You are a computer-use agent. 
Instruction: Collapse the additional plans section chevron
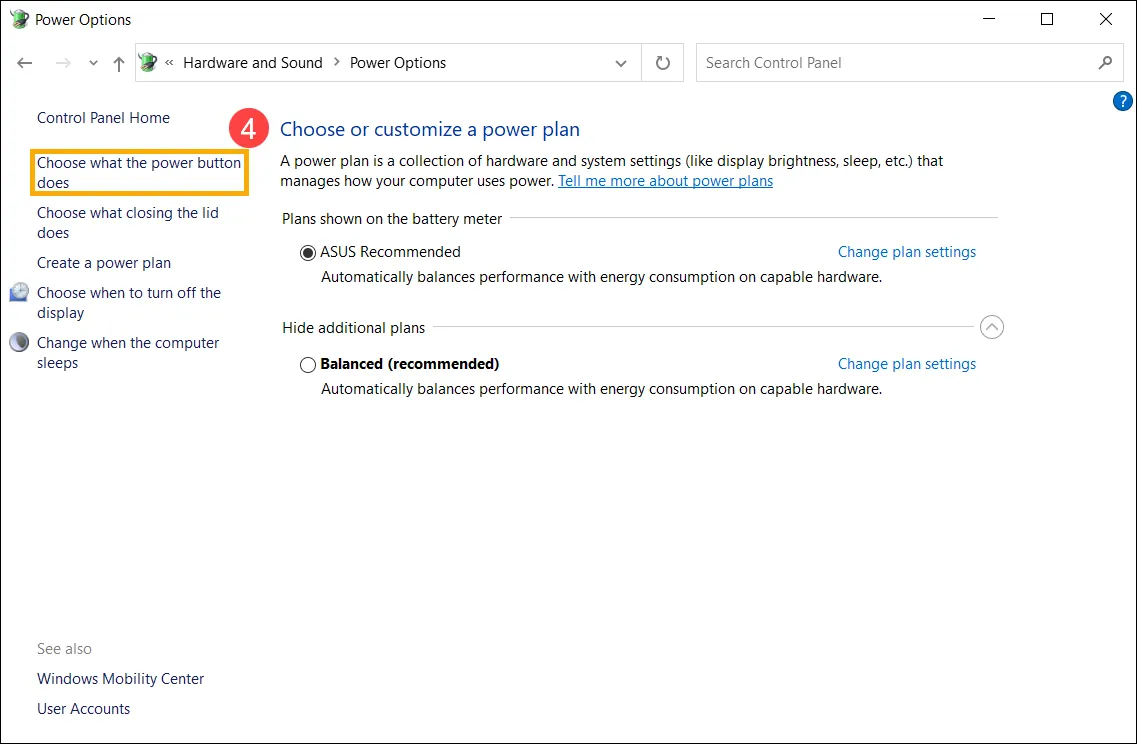pyautogui.click(x=992, y=327)
